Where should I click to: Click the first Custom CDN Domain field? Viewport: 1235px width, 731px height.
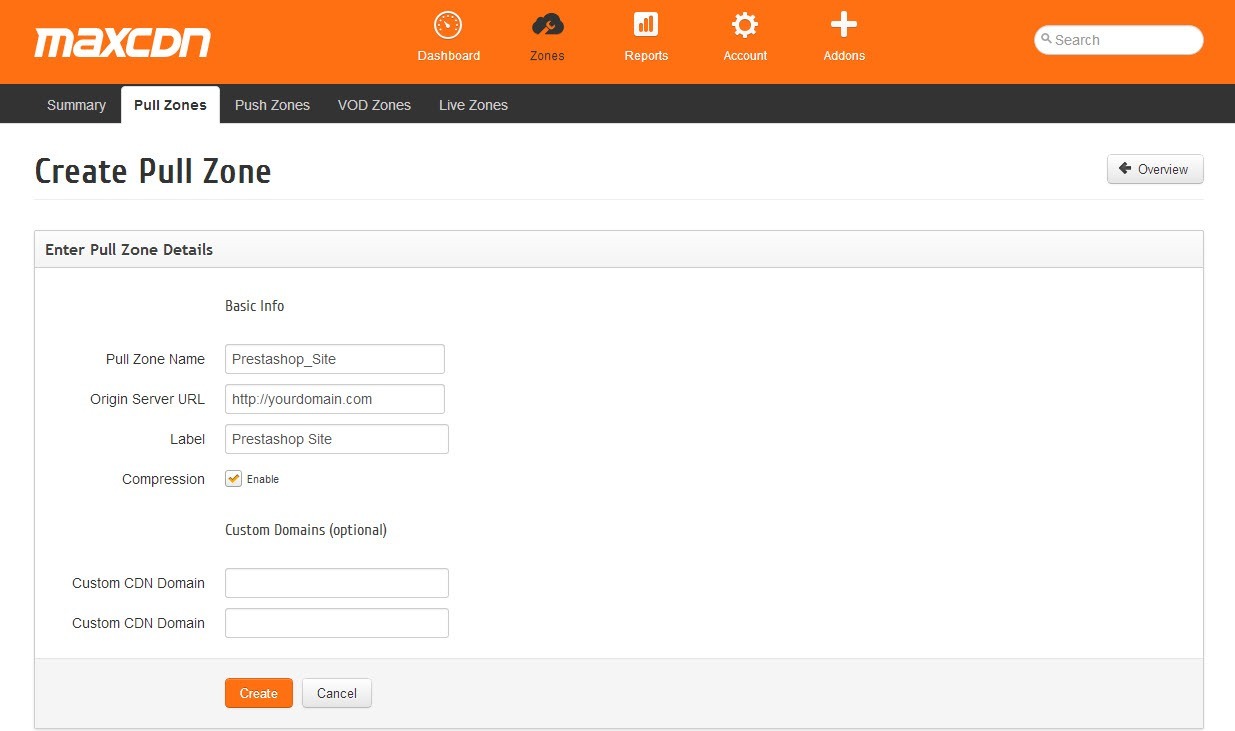click(337, 583)
